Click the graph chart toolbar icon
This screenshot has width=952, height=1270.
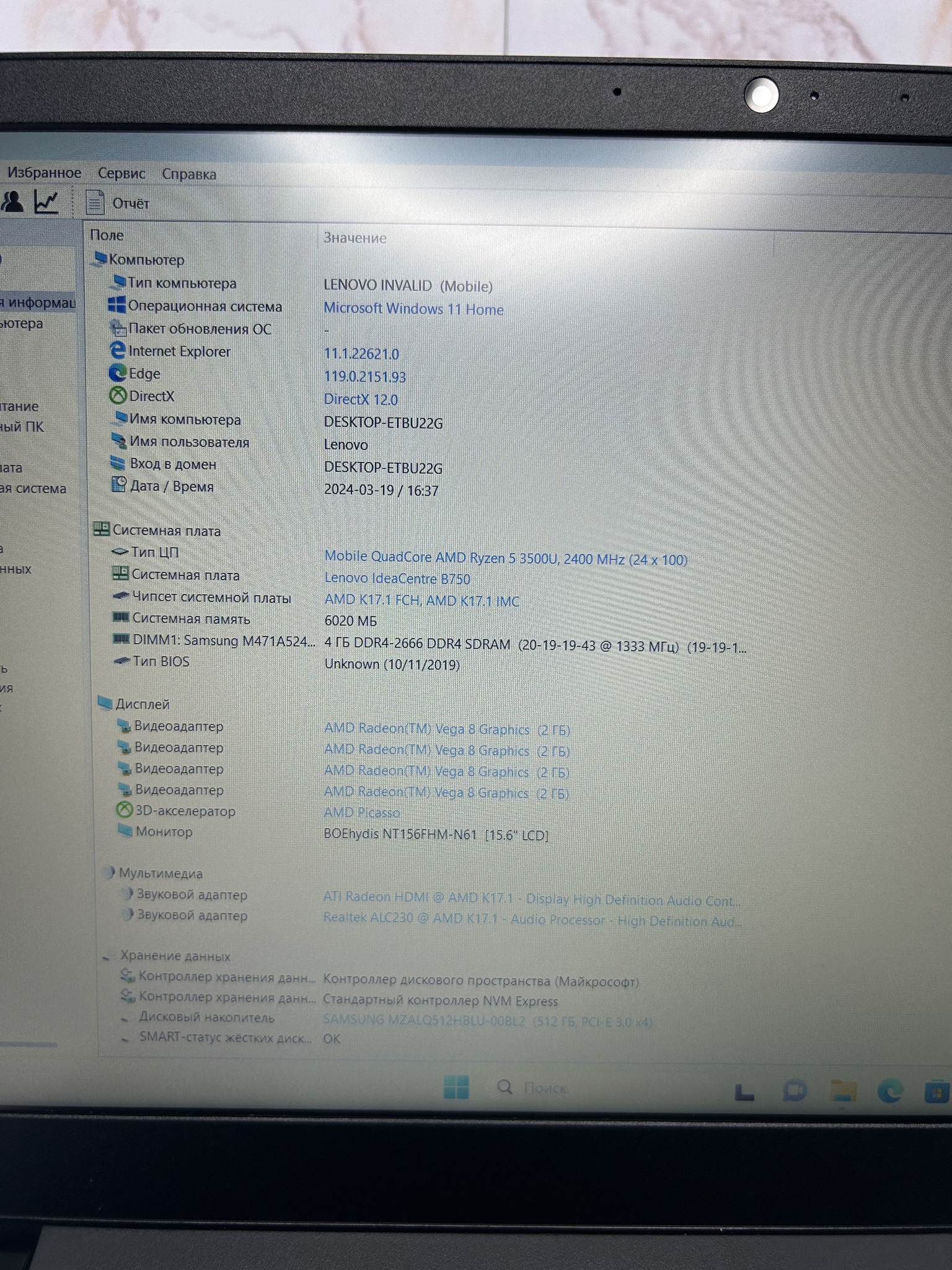[x=47, y=202]
